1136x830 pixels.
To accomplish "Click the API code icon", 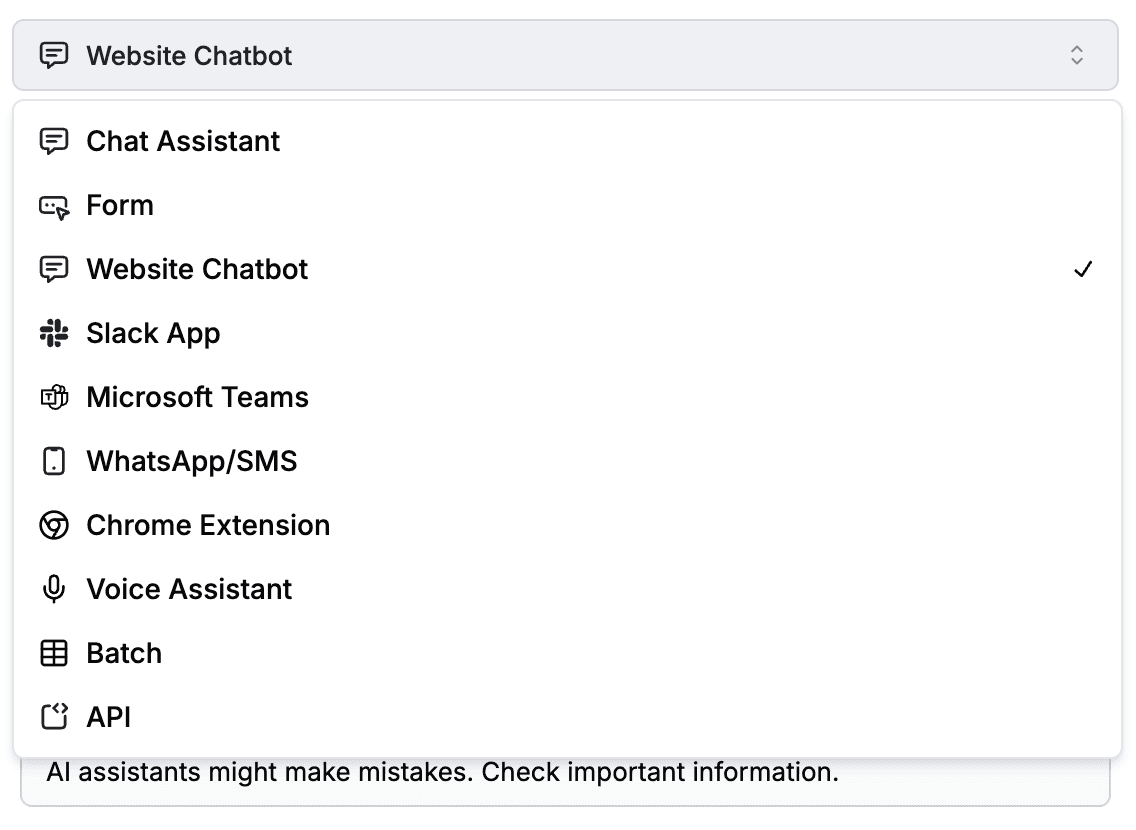I will 54,718.
